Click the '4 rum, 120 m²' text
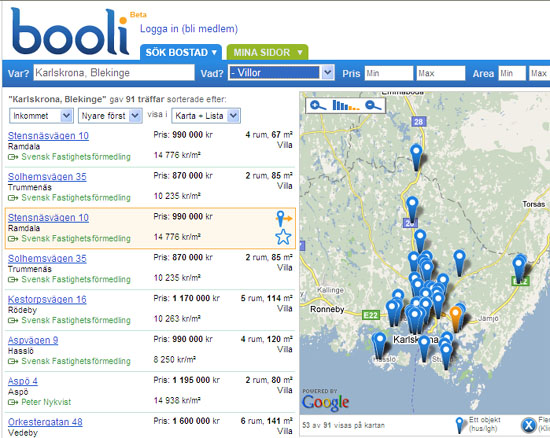This screenshot has width=550, height=438. [267, 339]
